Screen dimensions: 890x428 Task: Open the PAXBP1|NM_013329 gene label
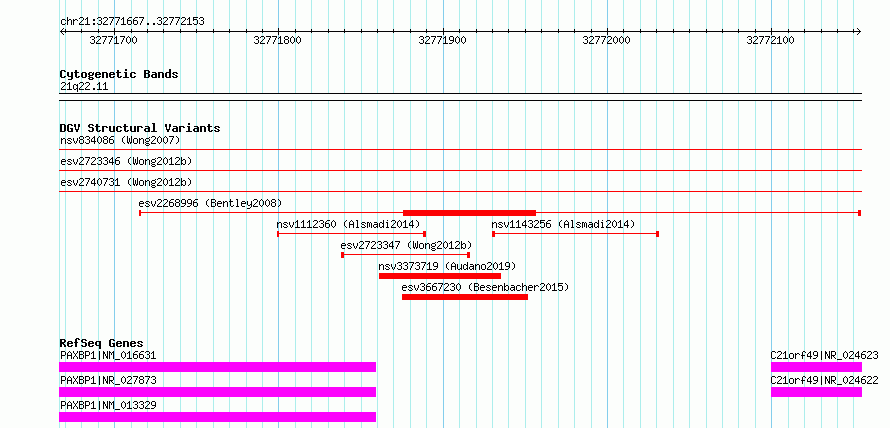pos(108,405)
